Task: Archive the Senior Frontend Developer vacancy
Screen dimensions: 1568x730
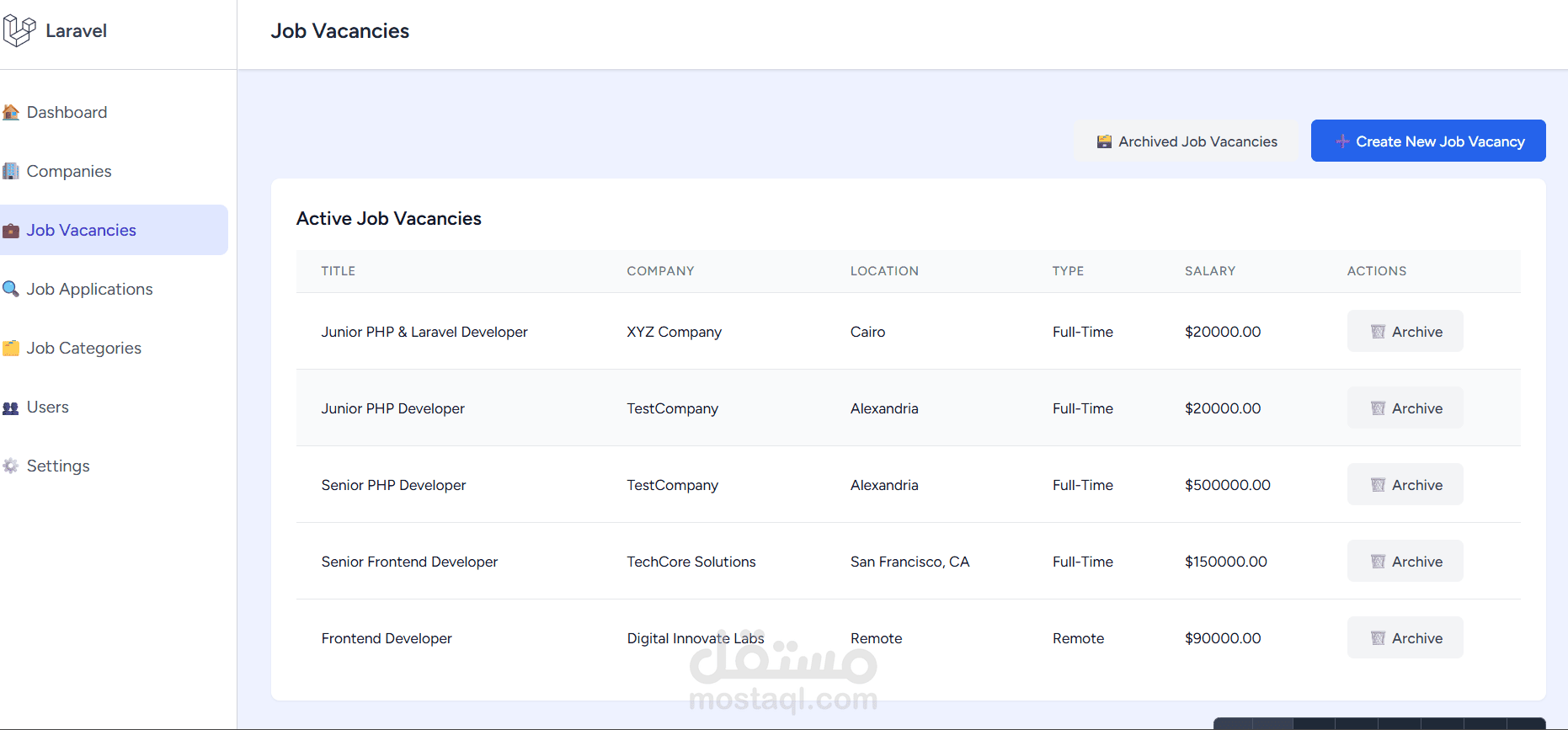Action: [x=1405, y=562]
